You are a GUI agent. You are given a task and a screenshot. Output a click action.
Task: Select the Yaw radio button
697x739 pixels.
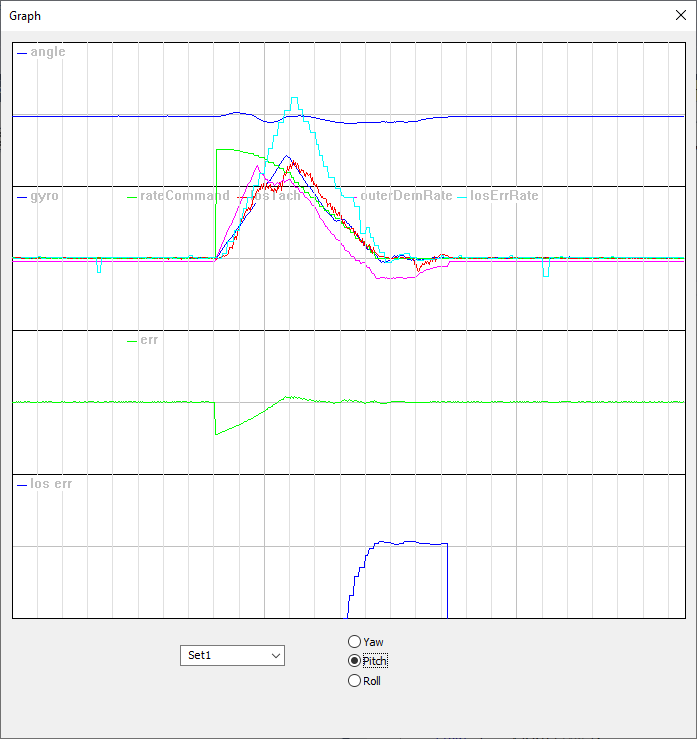tap(354, 641)
